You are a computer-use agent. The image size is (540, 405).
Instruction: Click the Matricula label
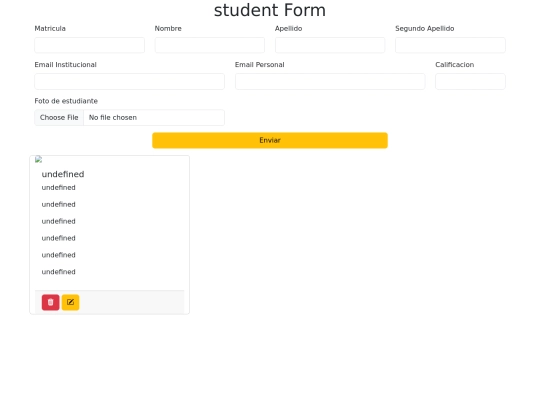coord(50,29)
